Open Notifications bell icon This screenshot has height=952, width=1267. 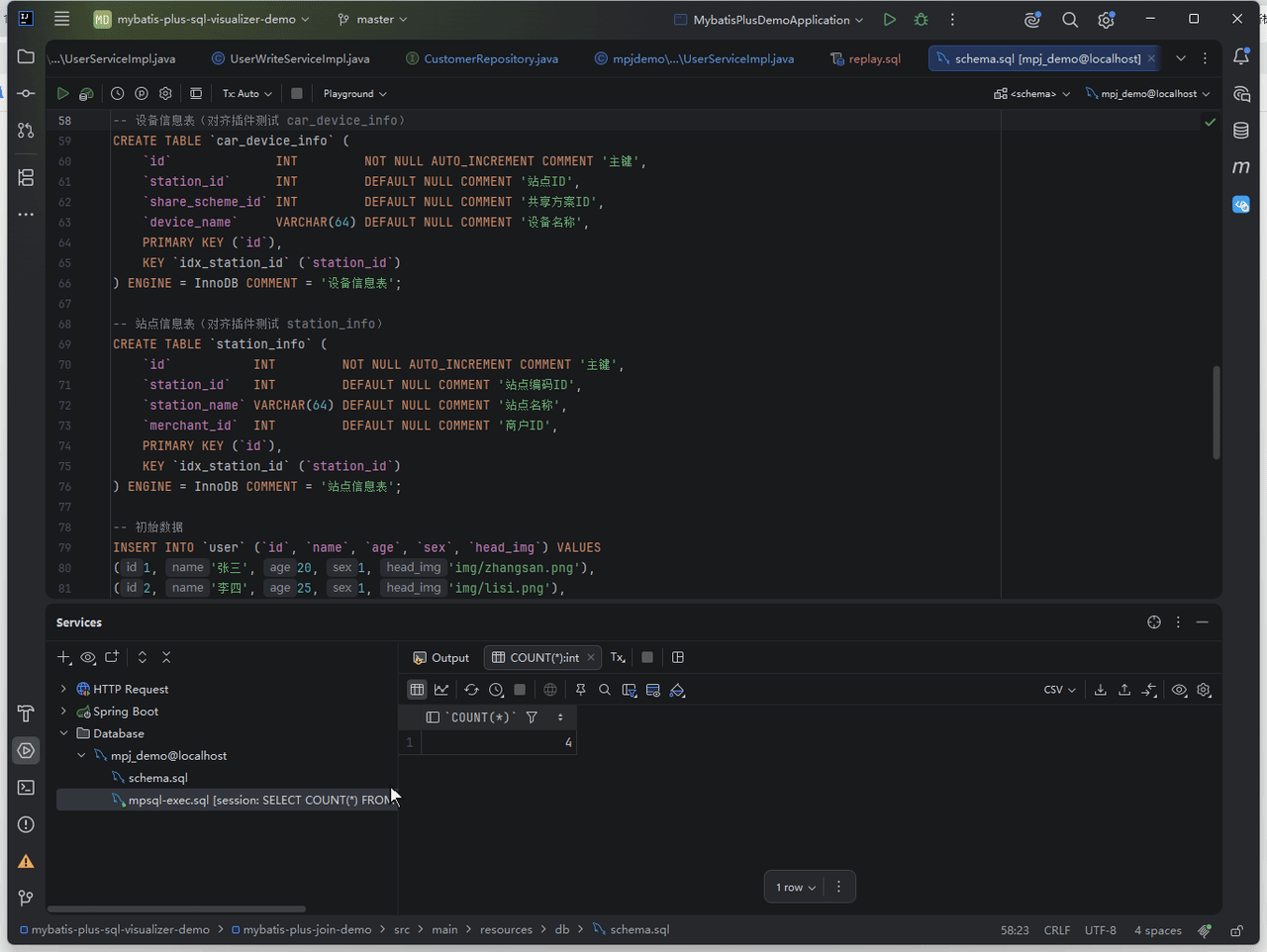click(1241, 57)
